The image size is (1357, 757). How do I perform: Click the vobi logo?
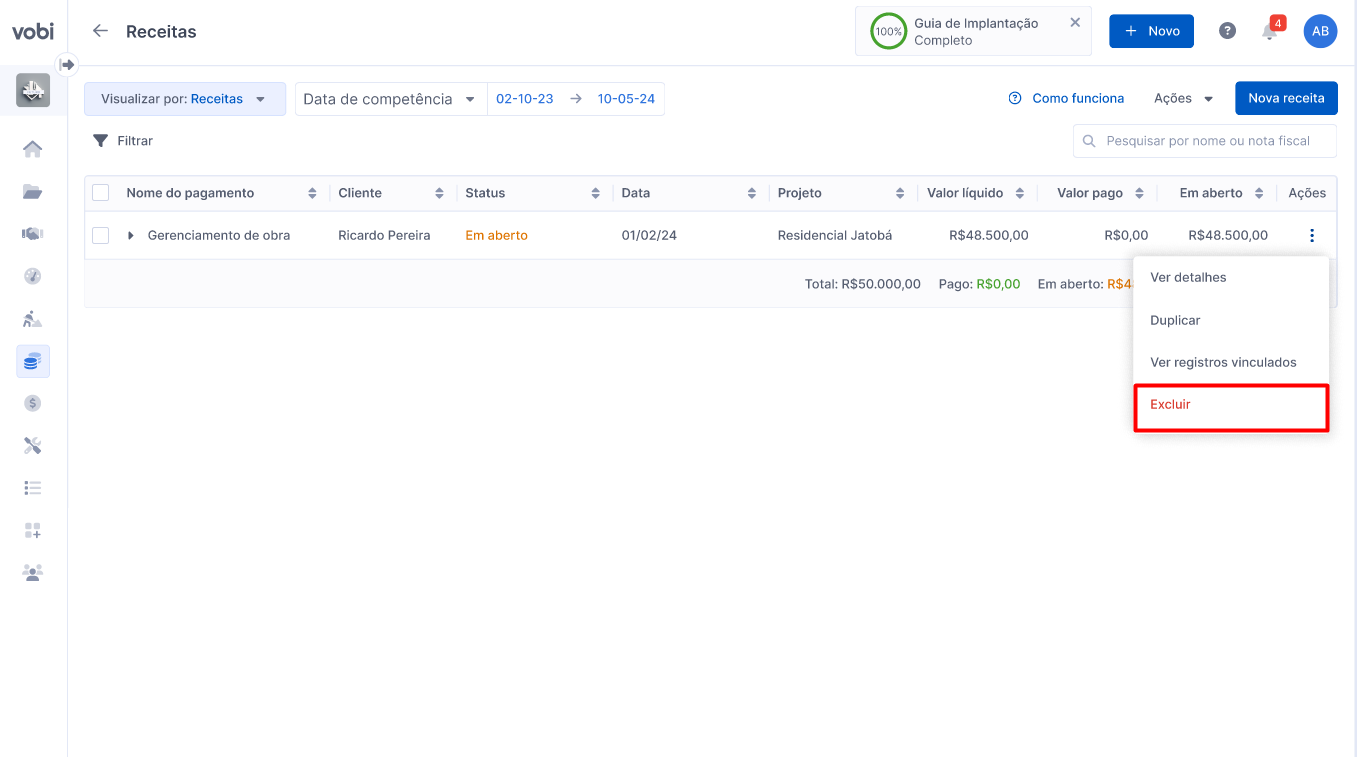[x=33, y=32]
